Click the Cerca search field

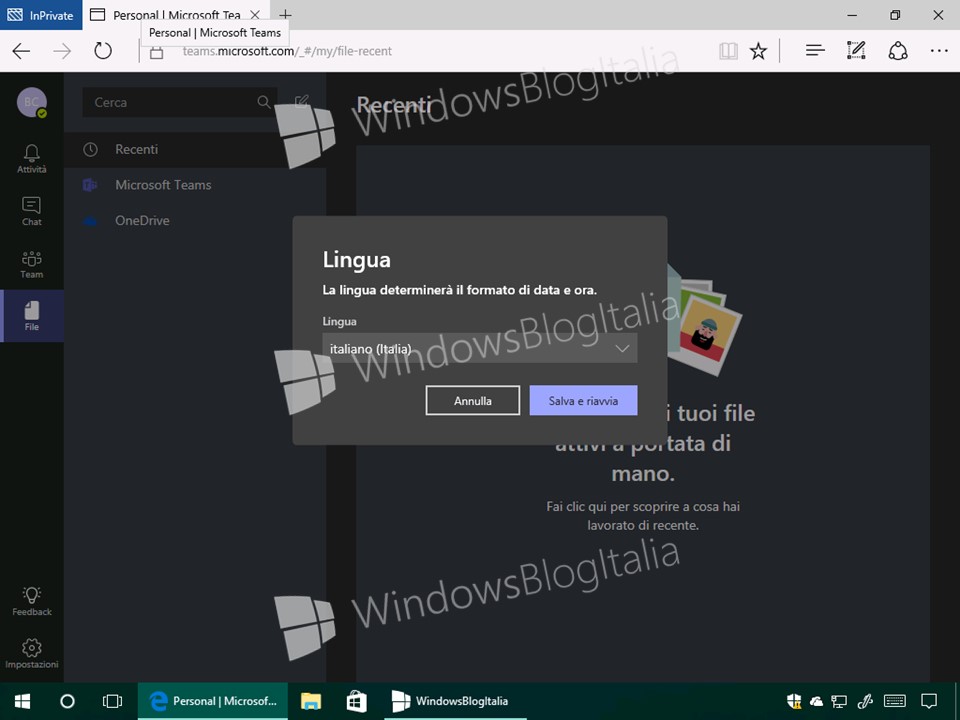(x=179, y=102)
